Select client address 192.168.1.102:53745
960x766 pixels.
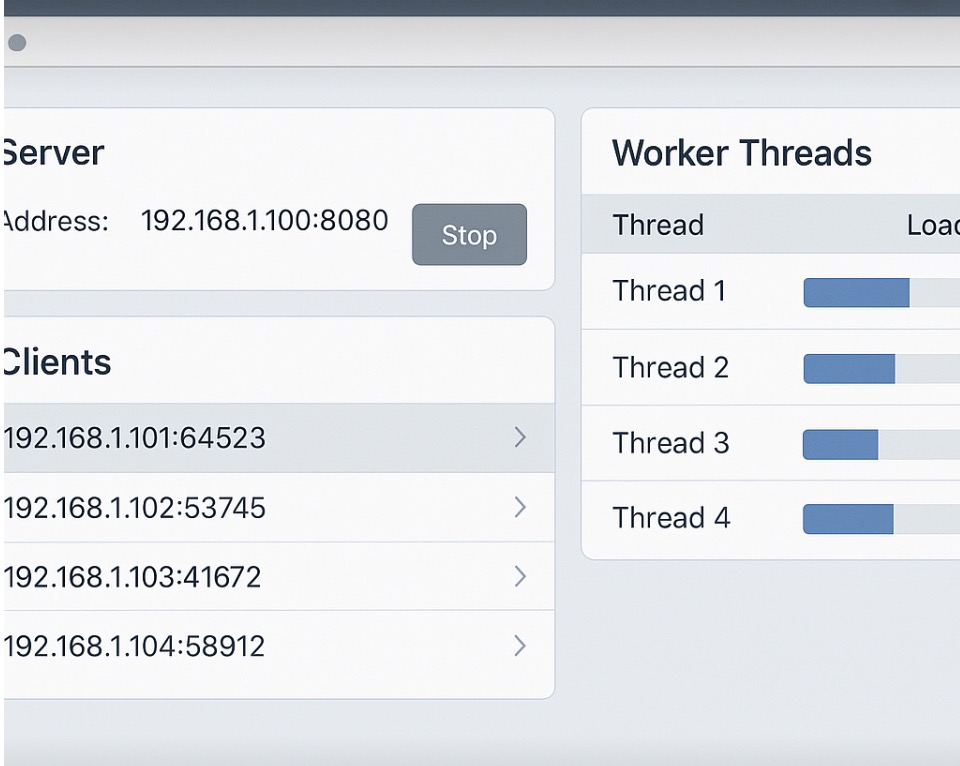[x=135, y=508]
